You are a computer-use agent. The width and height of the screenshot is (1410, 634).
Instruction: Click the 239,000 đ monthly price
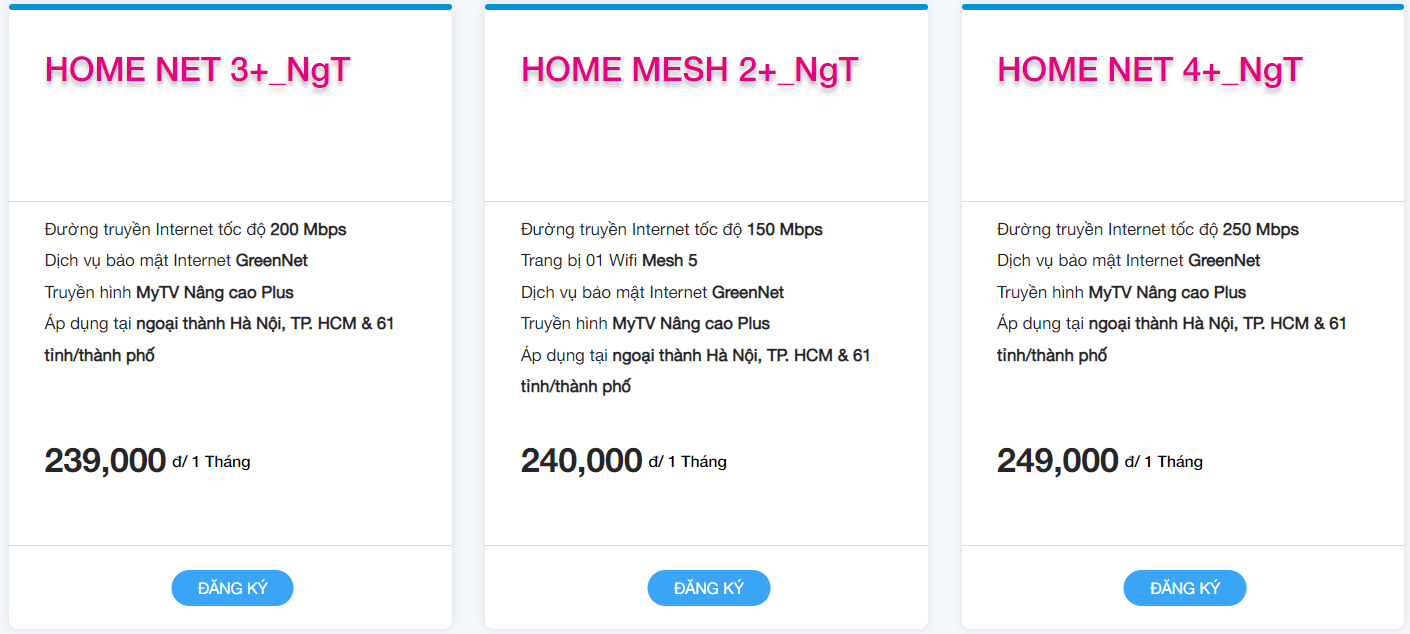(105, 461)
